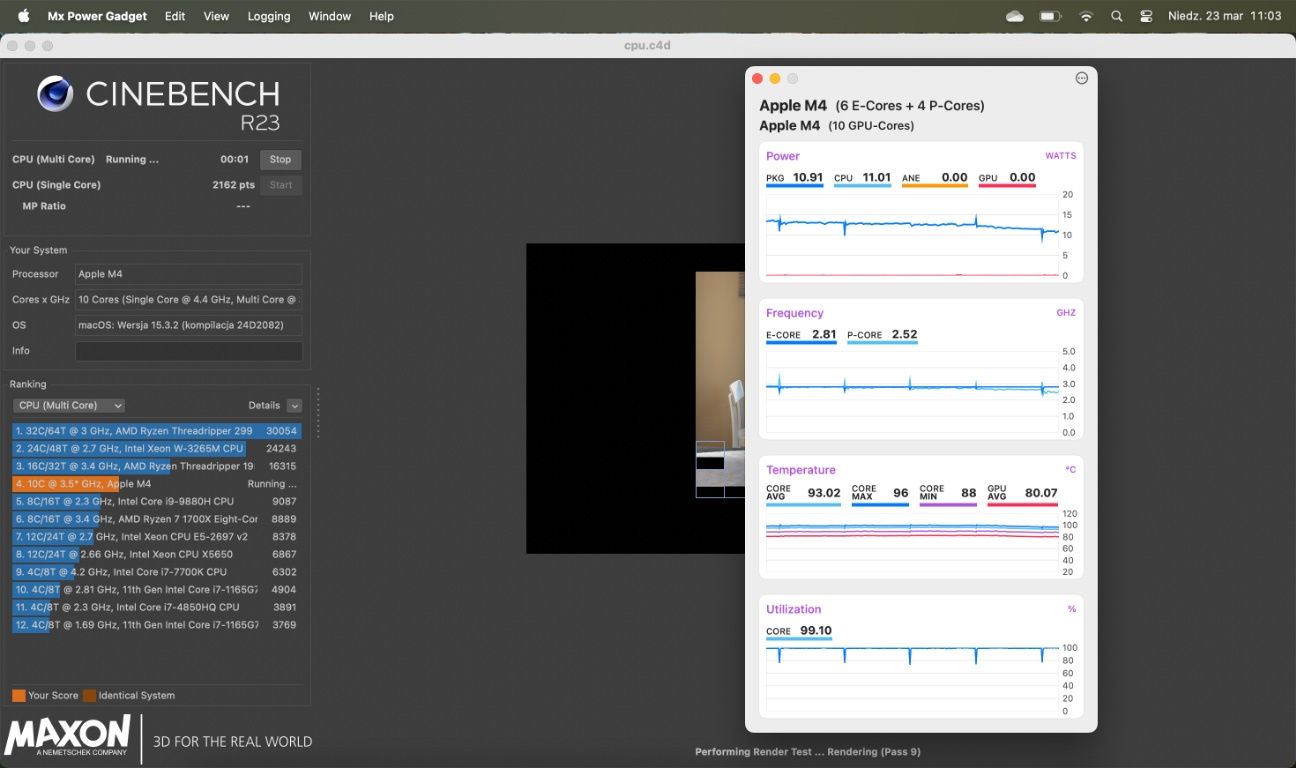1296x768 pixels.
Task: Open the Edit menu
Action: pos(175,16)
